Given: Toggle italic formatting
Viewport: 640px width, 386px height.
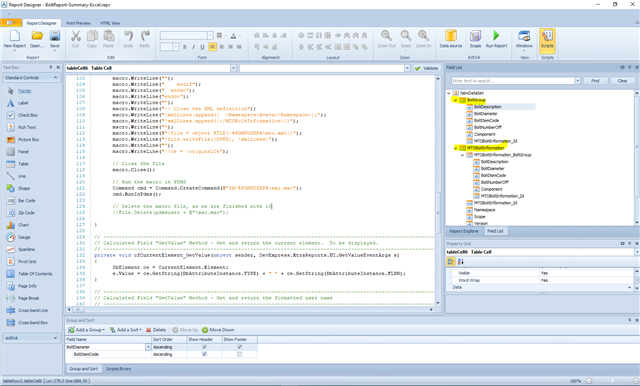Looking at the screenshot, I should click(193, 47).
